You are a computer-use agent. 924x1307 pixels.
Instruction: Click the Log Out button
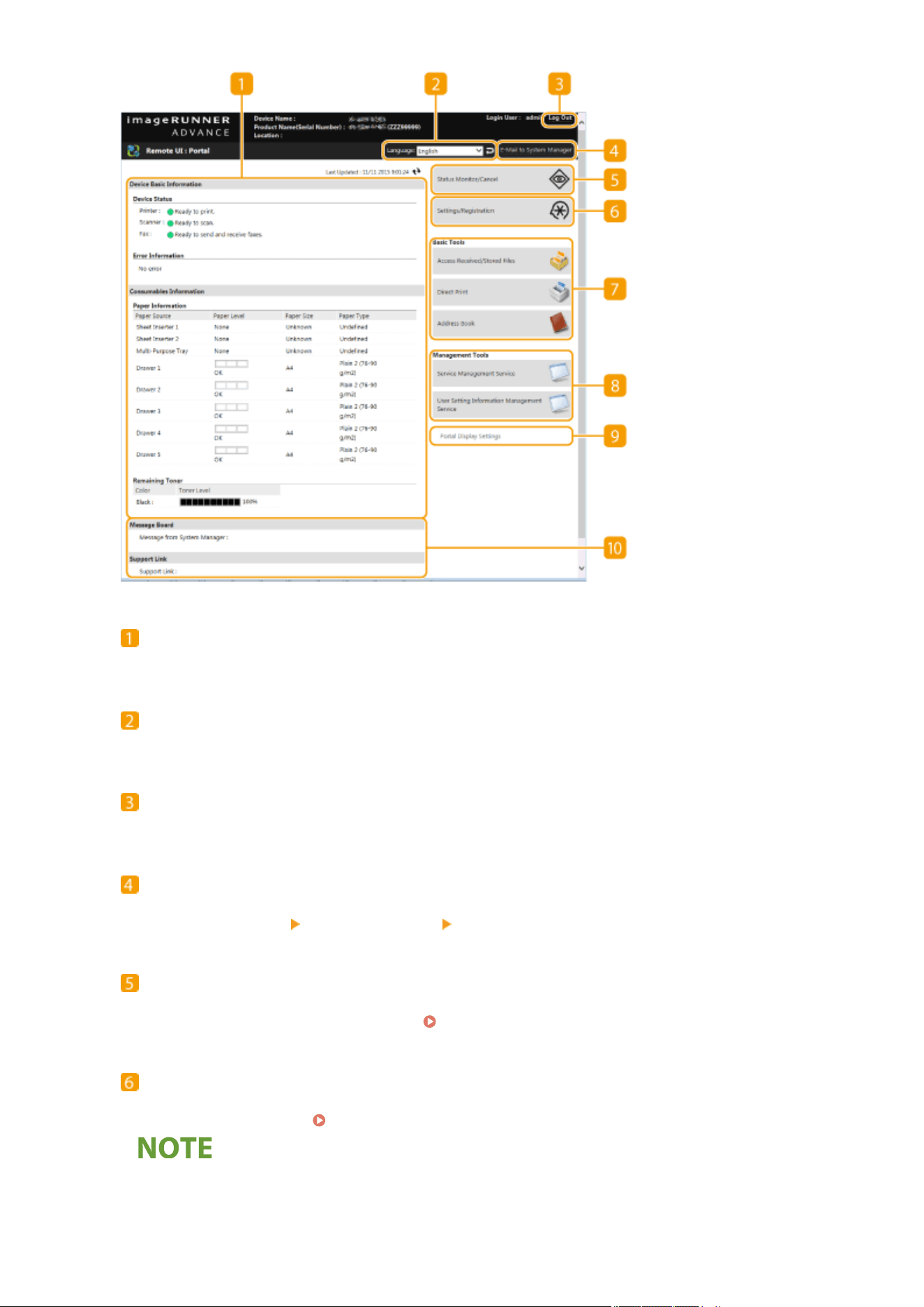point(560,118)
